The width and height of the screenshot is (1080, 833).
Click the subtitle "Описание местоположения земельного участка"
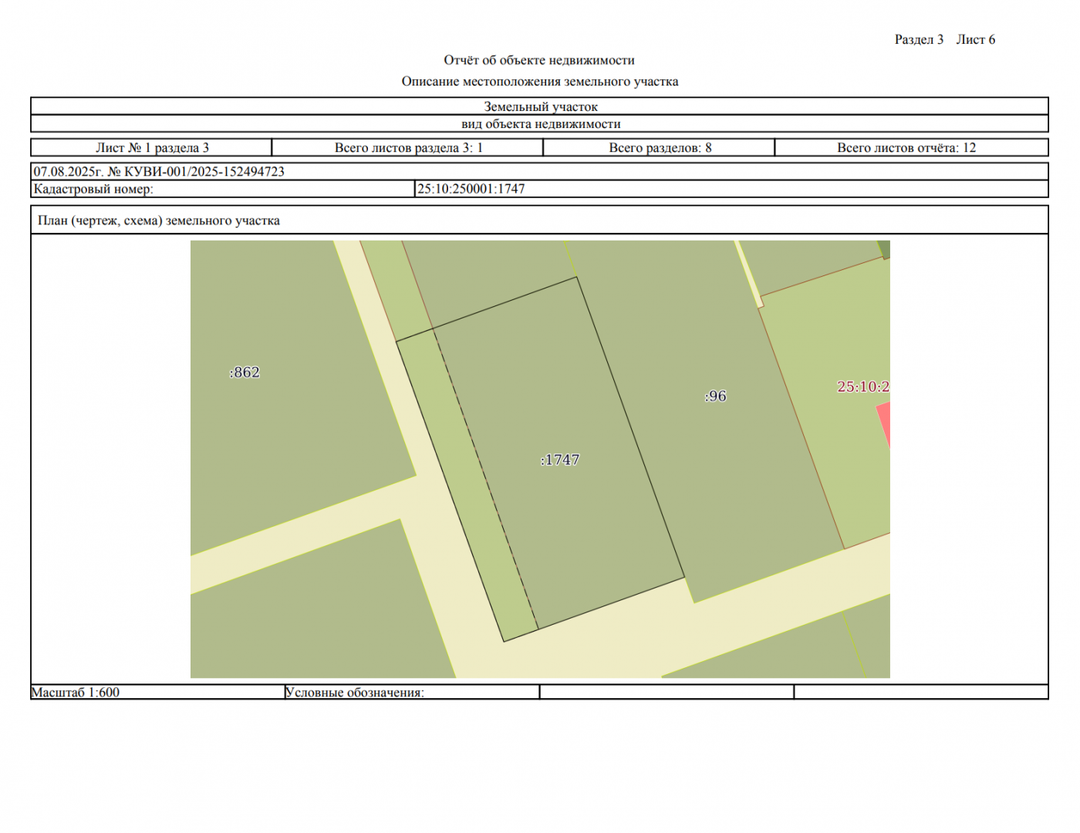[x=539, y=82]
